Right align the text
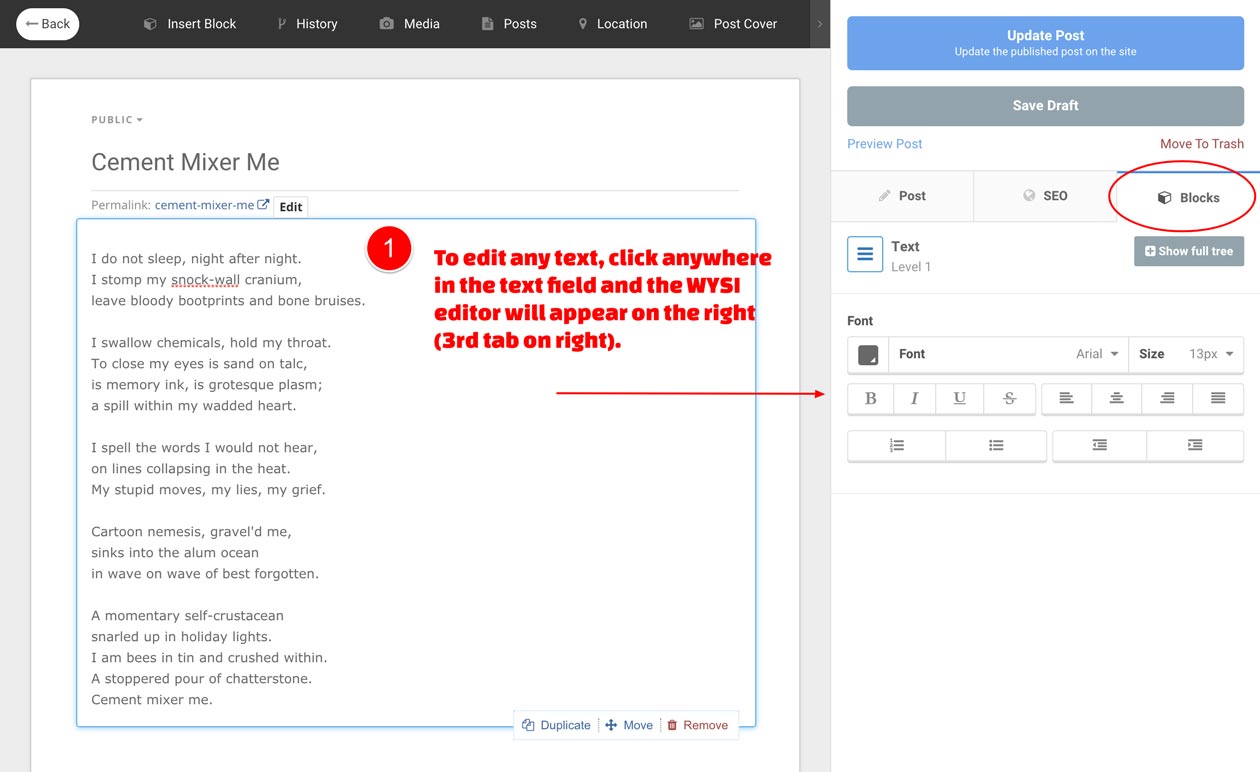This screenshot has width=1260, height=772. [x=1167, y=398]
